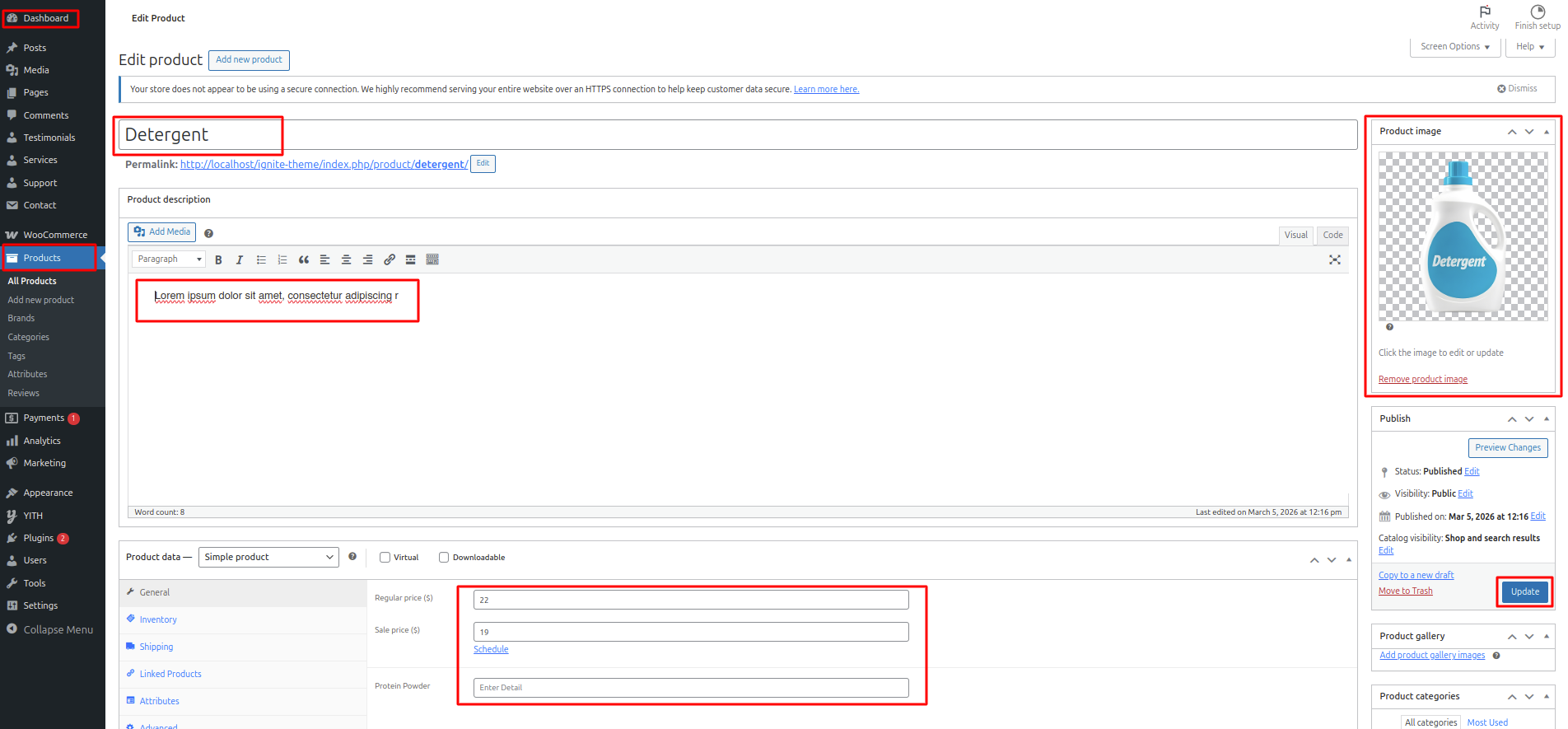Viewport: 1568px width, 729px height.
Task: Apply italic formatting in description editor
Action: coord(240,259)
